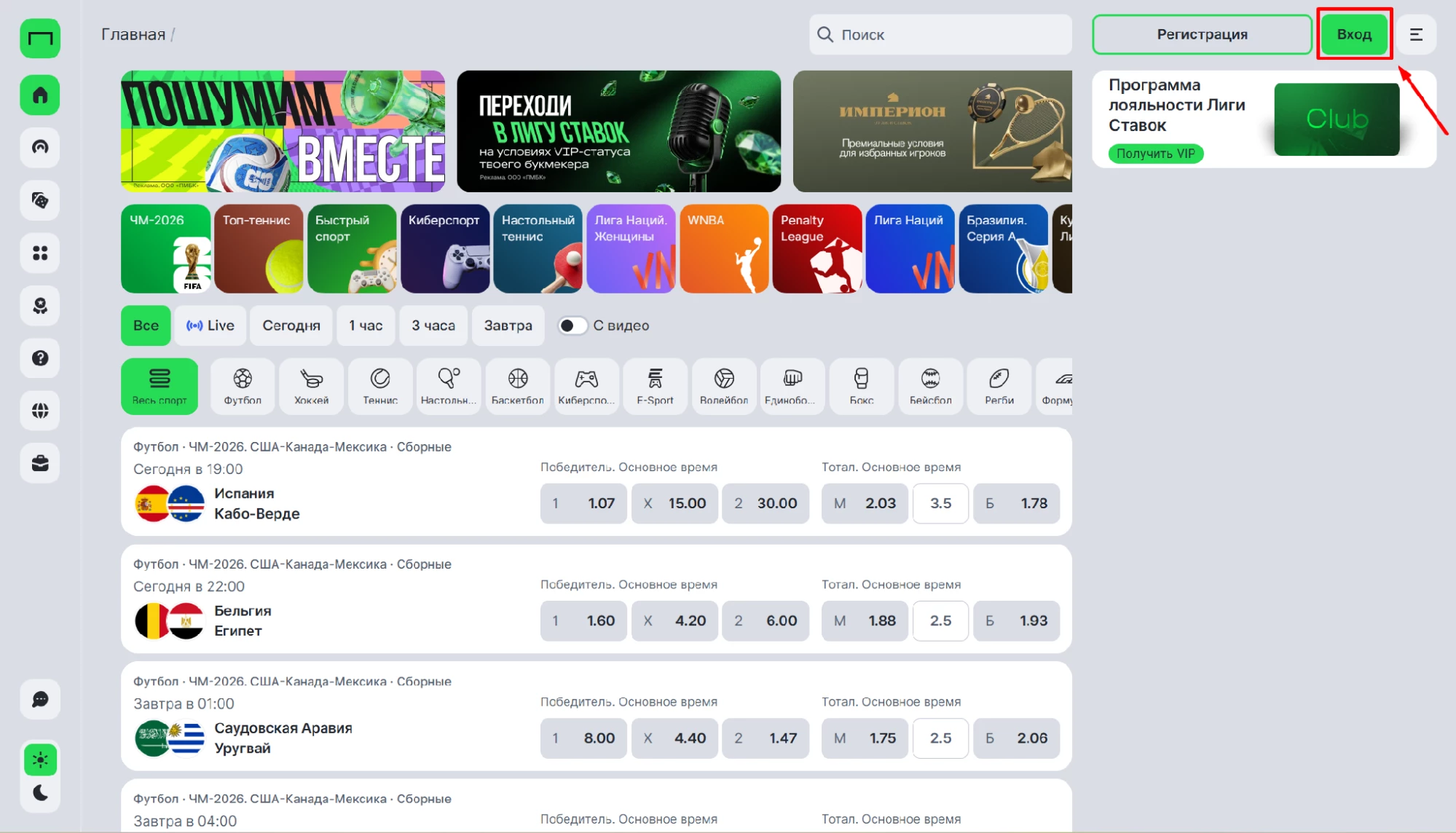This screenshot has height=833, width=1456.
Task: Pick draw X 15.00 for Испания–Кабо-Верде
Action: [x=674, y=503]
